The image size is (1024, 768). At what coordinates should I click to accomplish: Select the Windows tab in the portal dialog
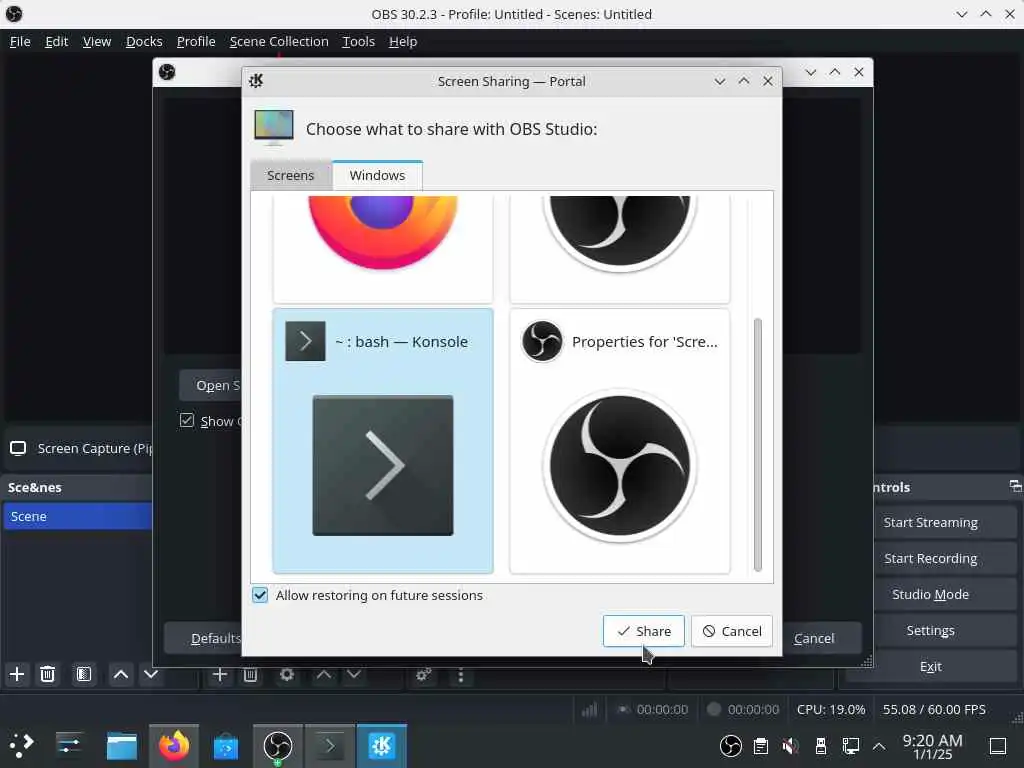[377, 175]
